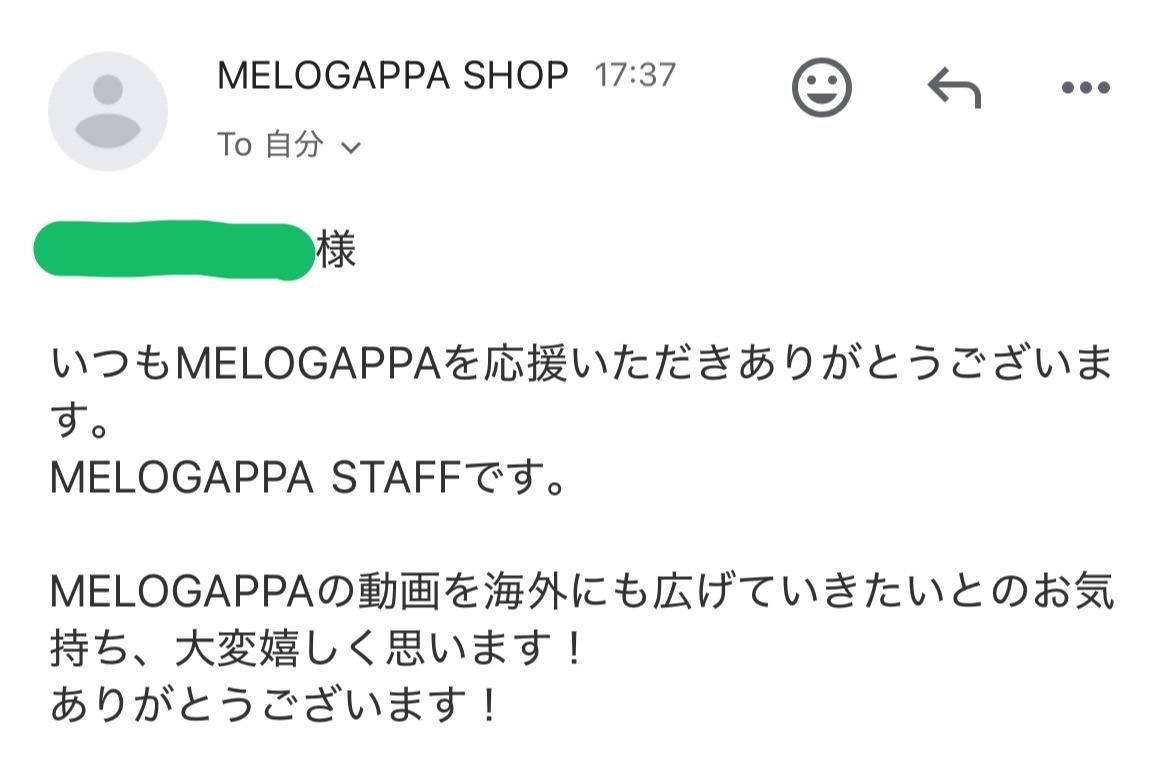Reply using the curved arrow icon
1170x767 pixels.
[954, 87]
